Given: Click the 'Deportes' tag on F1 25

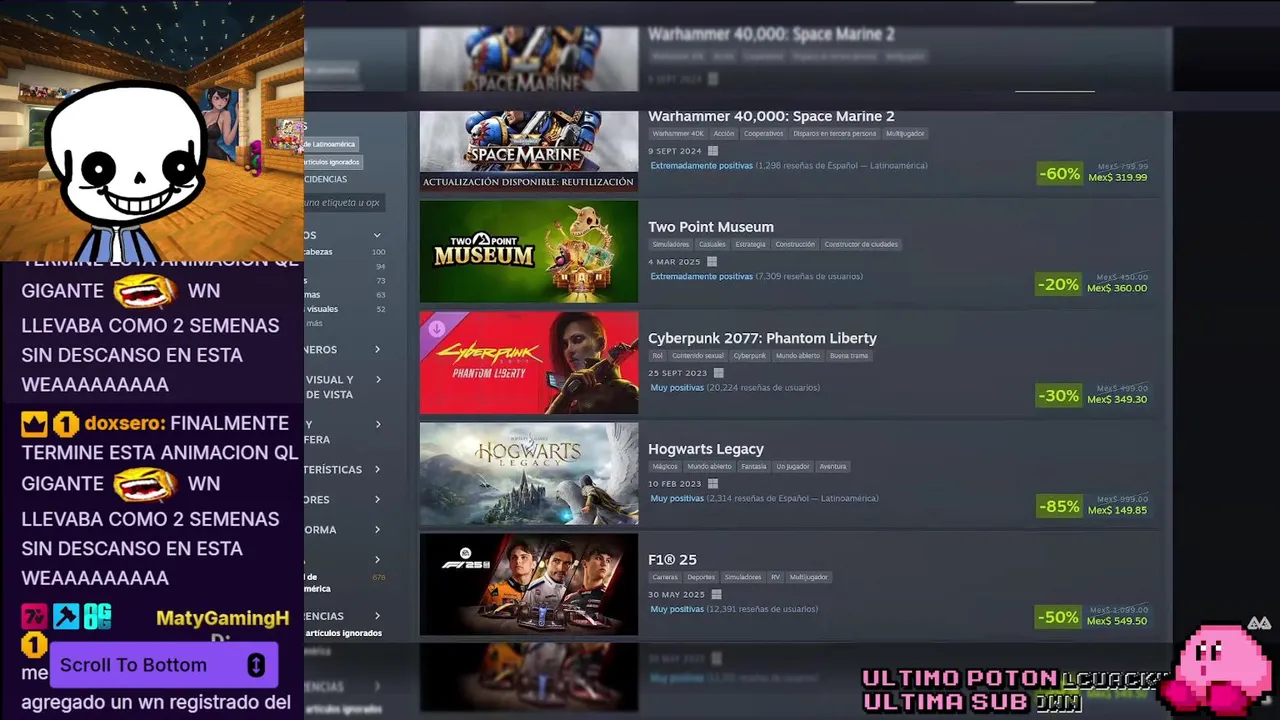Looking at the screenshot, I should click(701, 577).
